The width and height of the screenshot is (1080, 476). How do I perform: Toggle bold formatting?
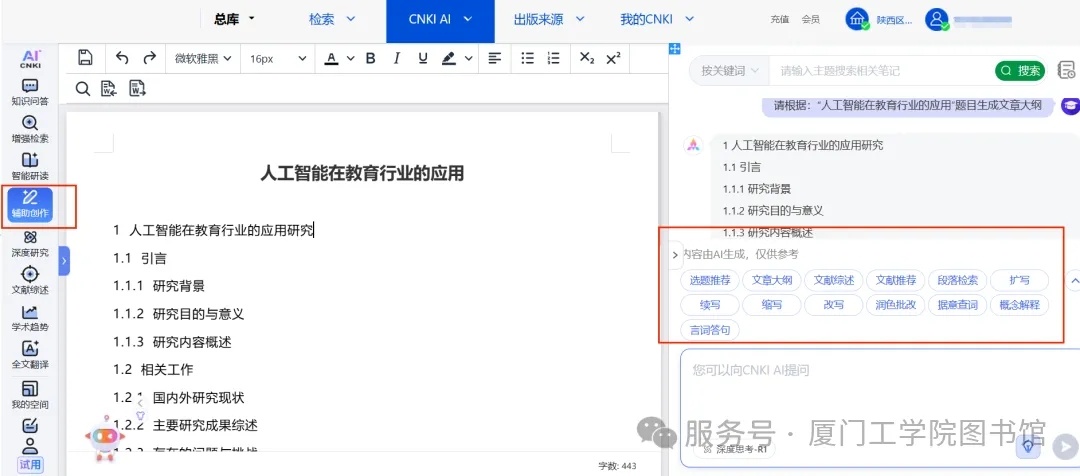[370, 58]
